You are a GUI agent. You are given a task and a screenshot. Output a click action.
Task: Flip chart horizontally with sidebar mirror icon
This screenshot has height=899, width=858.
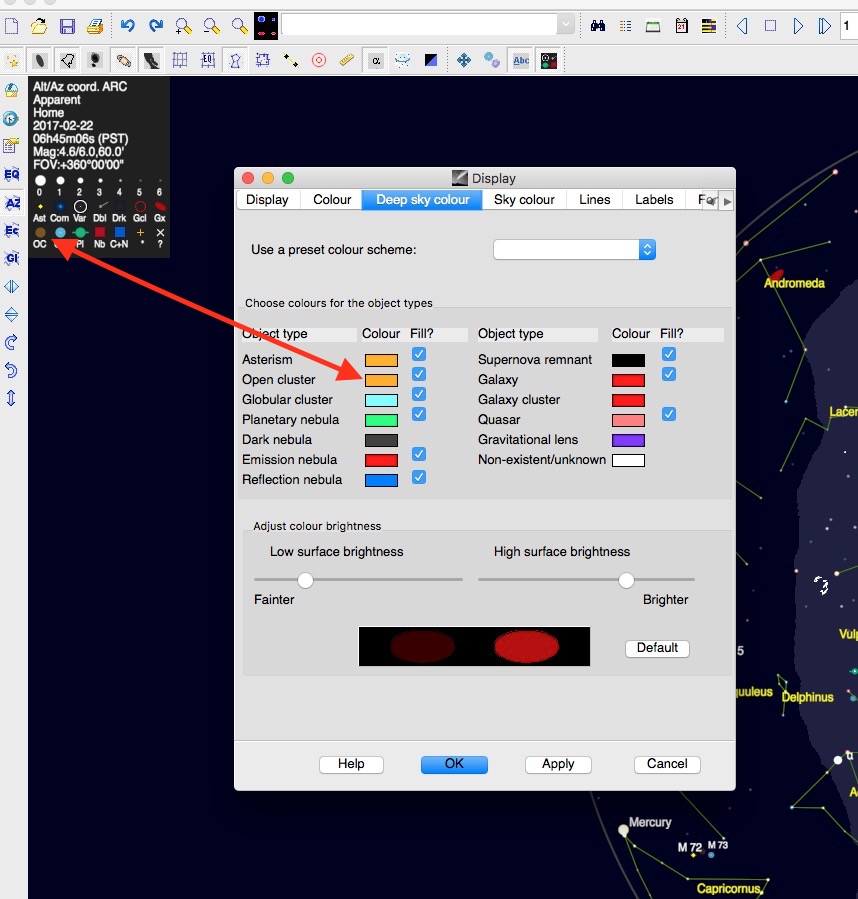point(11,286)
